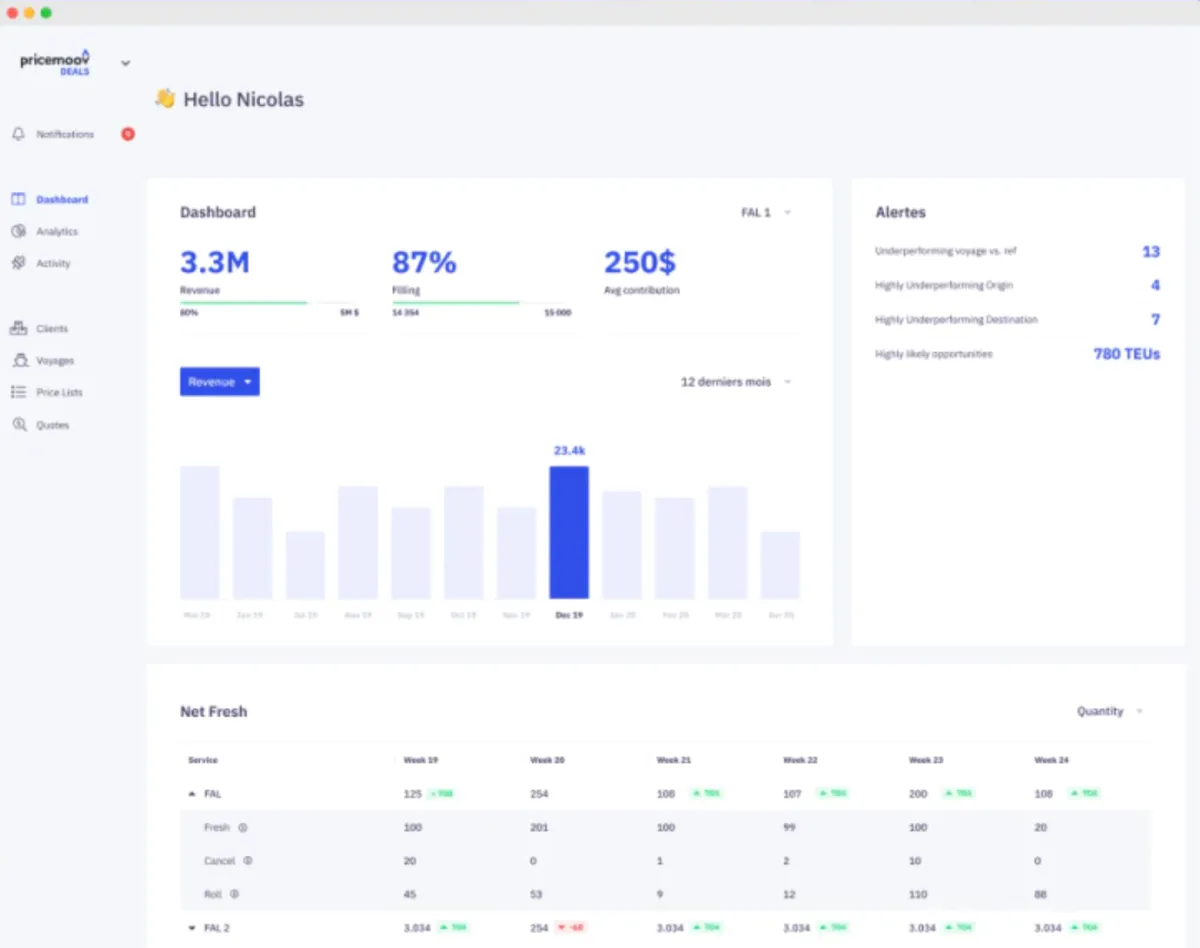The height and width of the screenshot is (948, 1200).
Task: Click the red -68 down badge
Action: coord(571,928)
